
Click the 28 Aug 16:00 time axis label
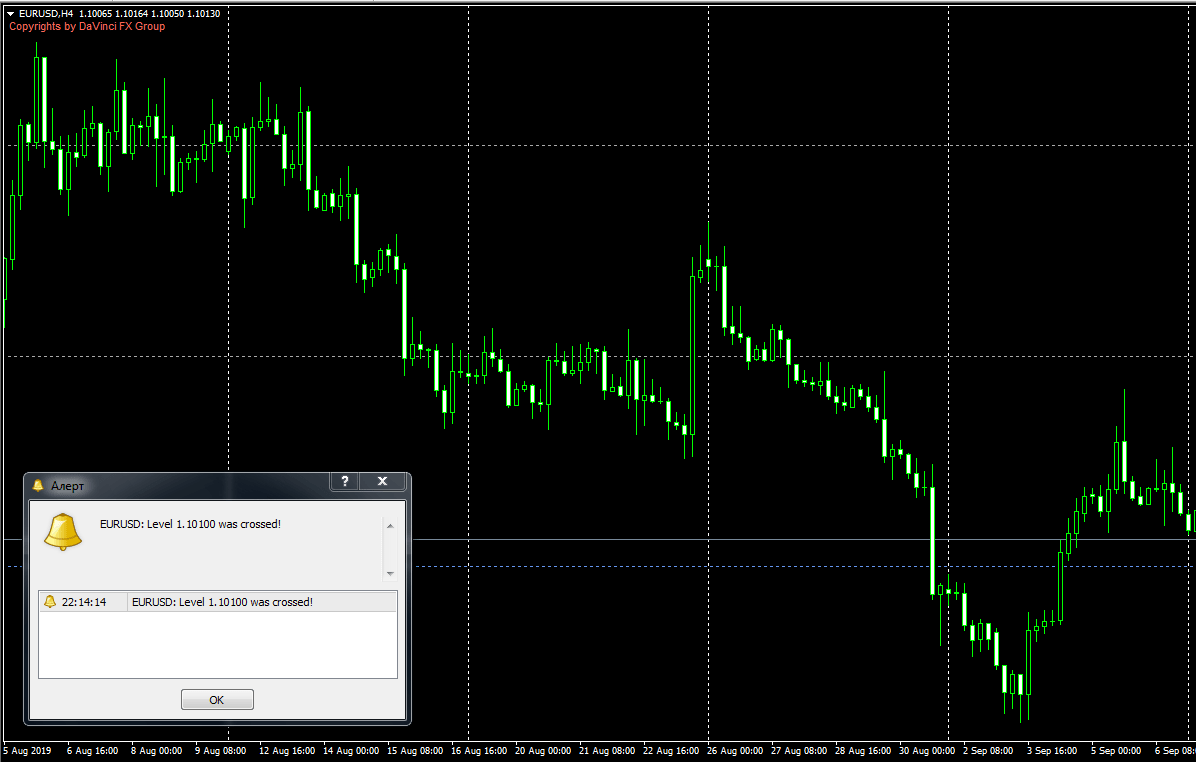pos(863,751)
